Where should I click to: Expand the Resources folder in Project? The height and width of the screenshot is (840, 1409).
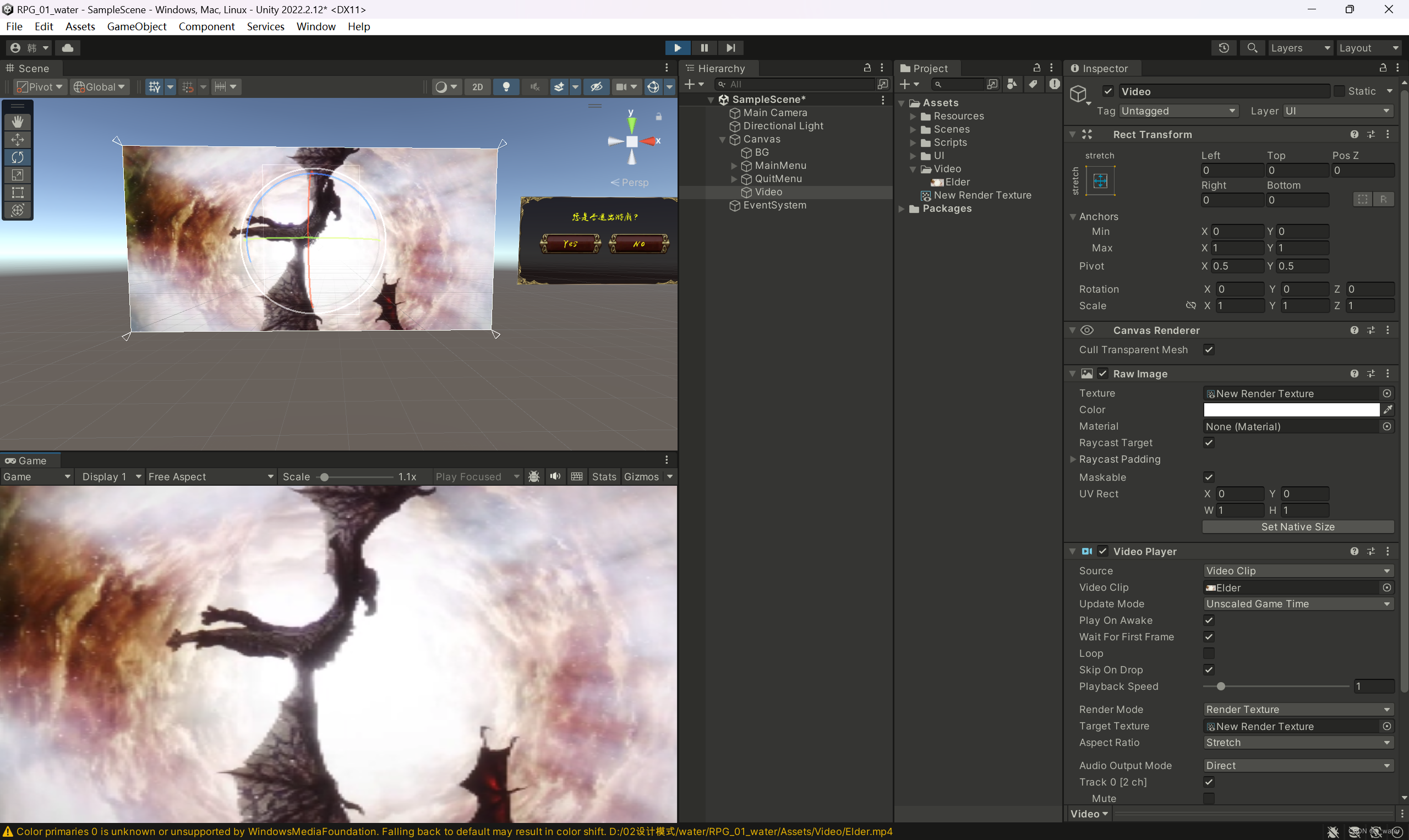[x=913, y=116]
